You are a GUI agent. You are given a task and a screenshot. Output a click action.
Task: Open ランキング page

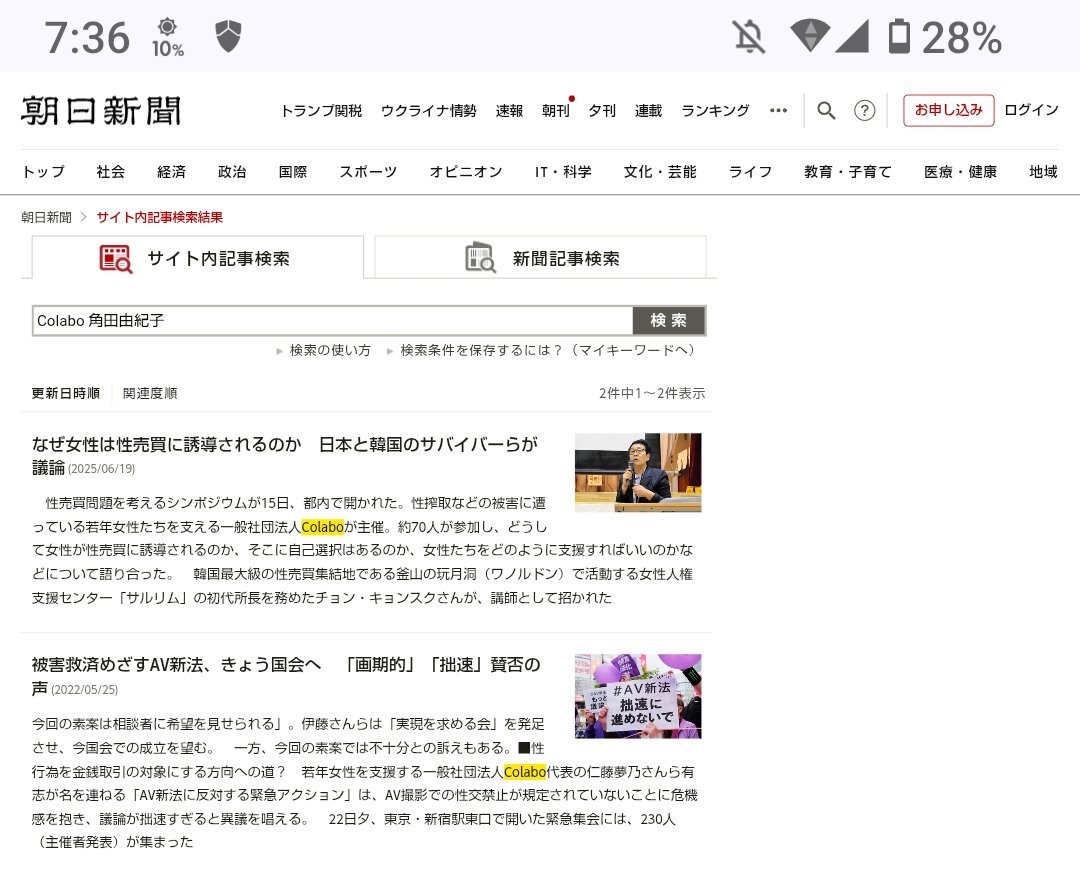pyautogui.click(x=715, y=110)
